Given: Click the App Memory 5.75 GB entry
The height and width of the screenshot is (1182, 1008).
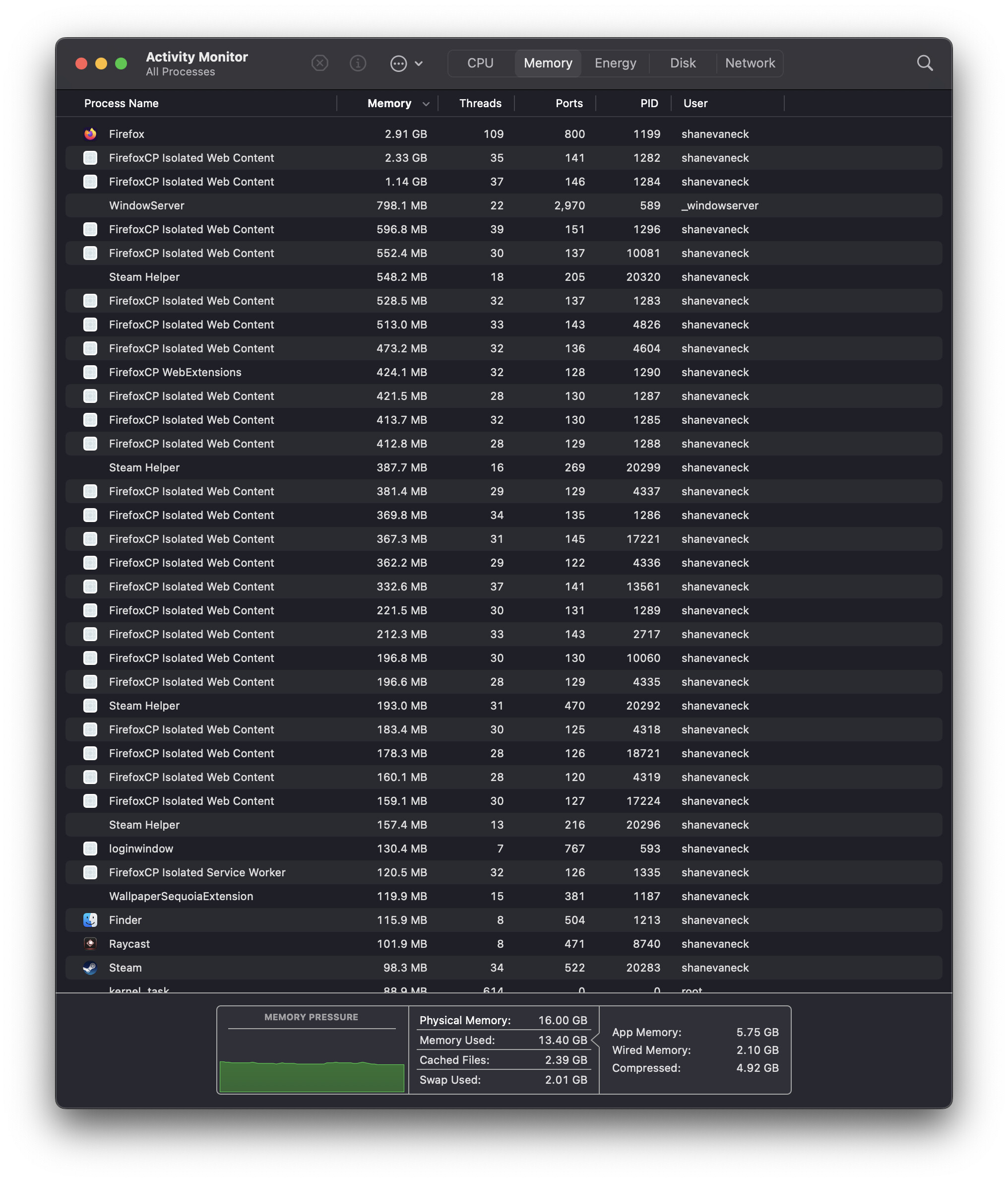Looking at the screenshot, I should 695,1033.
